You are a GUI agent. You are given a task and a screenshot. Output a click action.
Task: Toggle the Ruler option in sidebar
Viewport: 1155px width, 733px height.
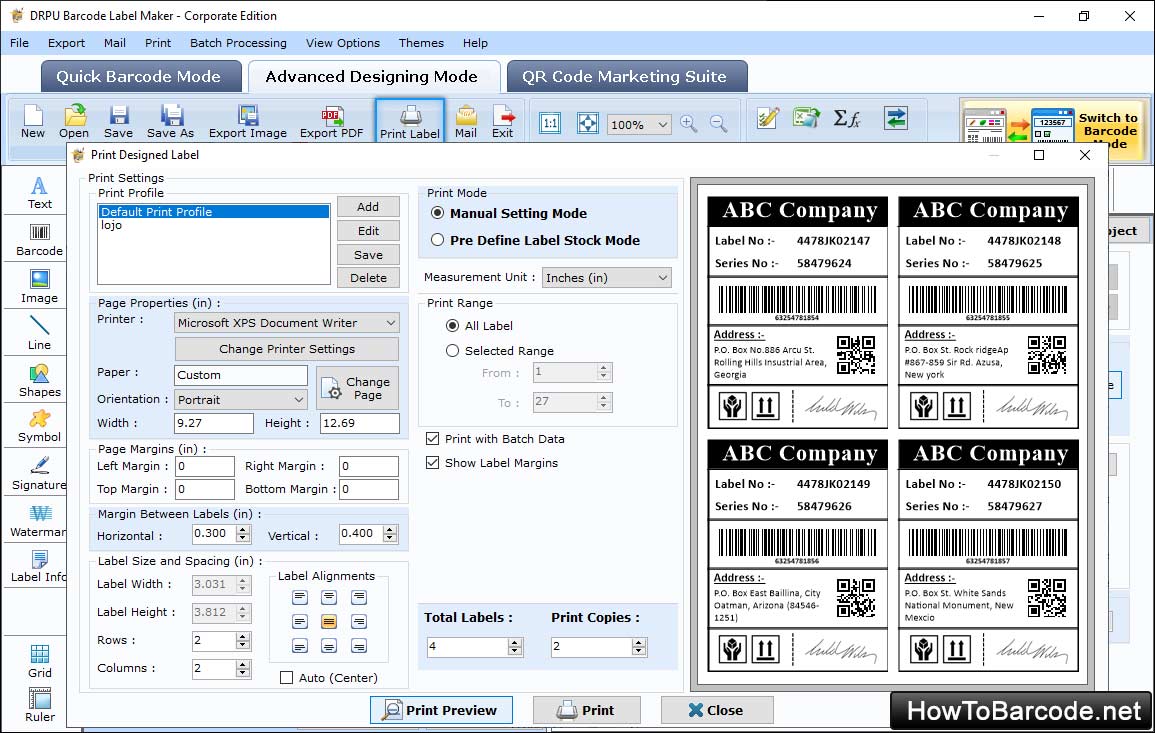(39, 705)
